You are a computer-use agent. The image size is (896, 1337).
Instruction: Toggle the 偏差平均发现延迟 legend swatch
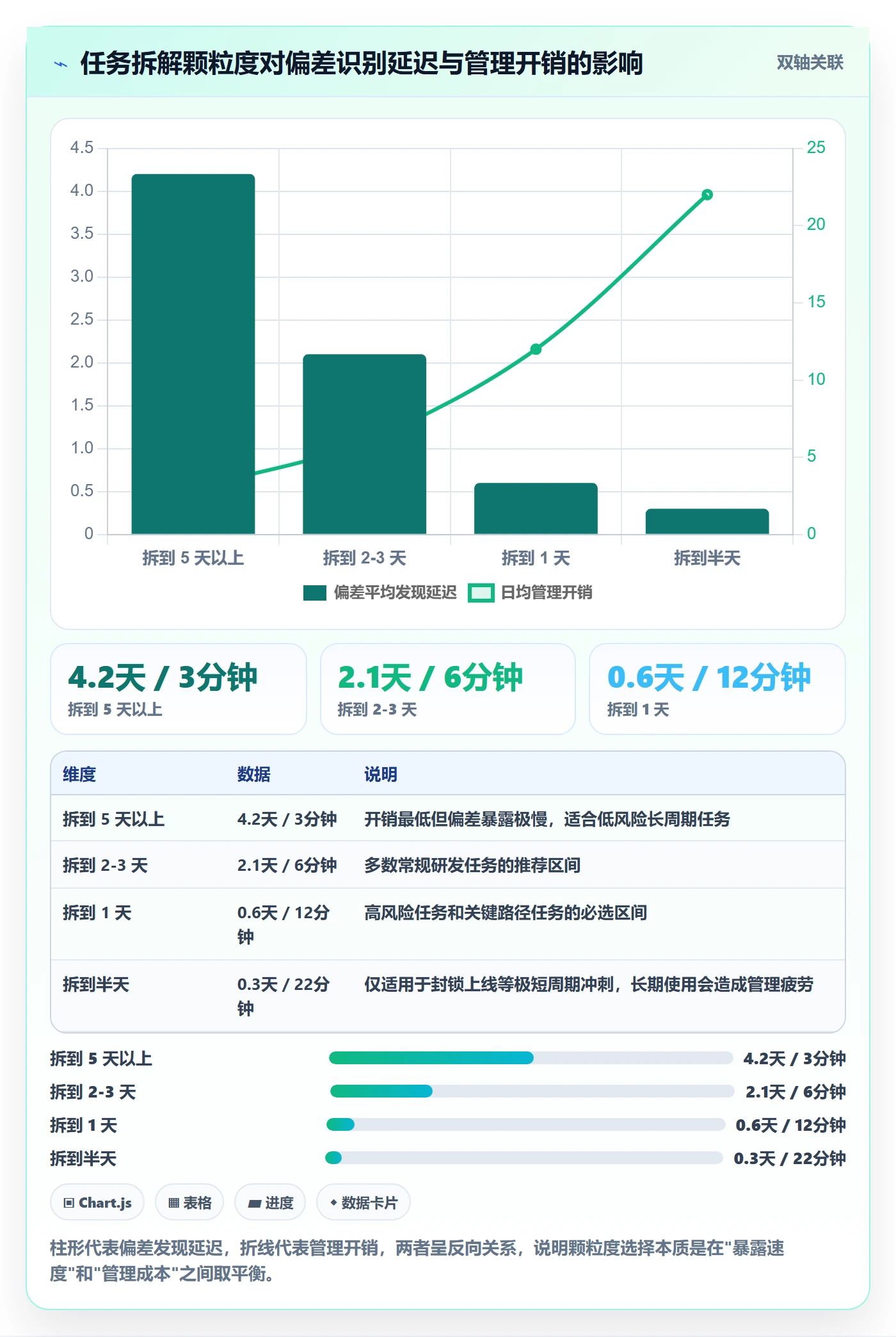(x=315, y=593)
